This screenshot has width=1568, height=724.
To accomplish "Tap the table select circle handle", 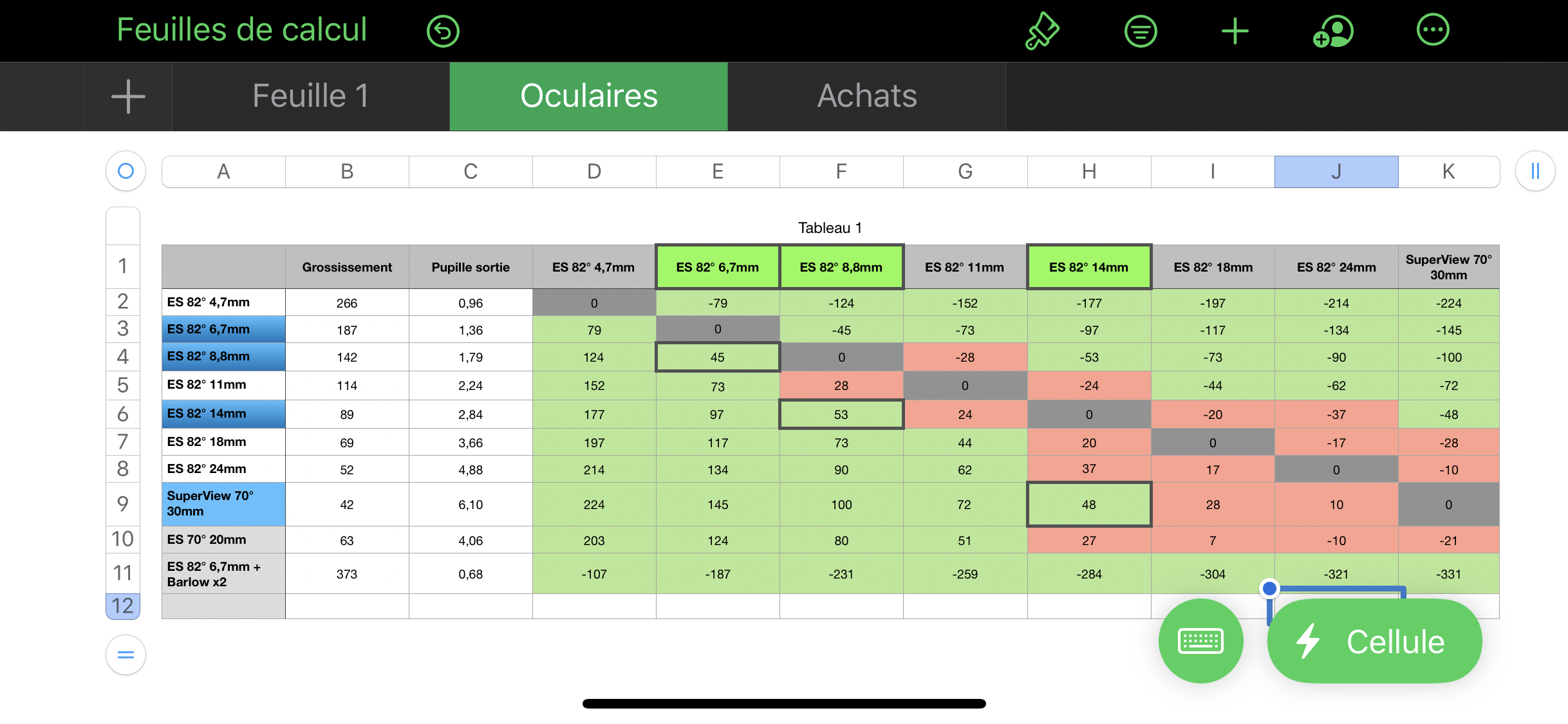I will [x=126, y=171].
